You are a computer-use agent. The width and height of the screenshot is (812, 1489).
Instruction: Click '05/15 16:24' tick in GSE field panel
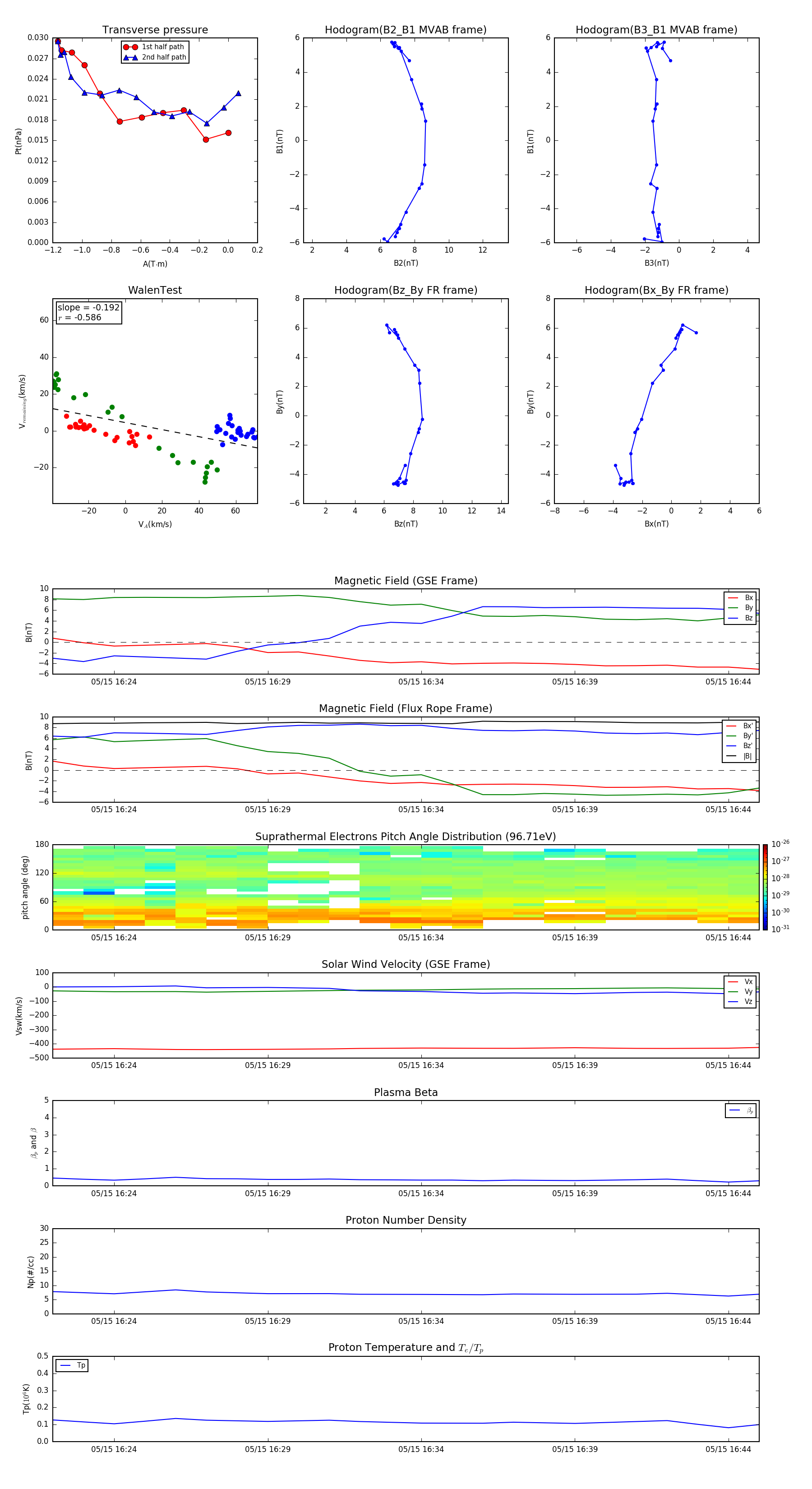coord(114,682)
